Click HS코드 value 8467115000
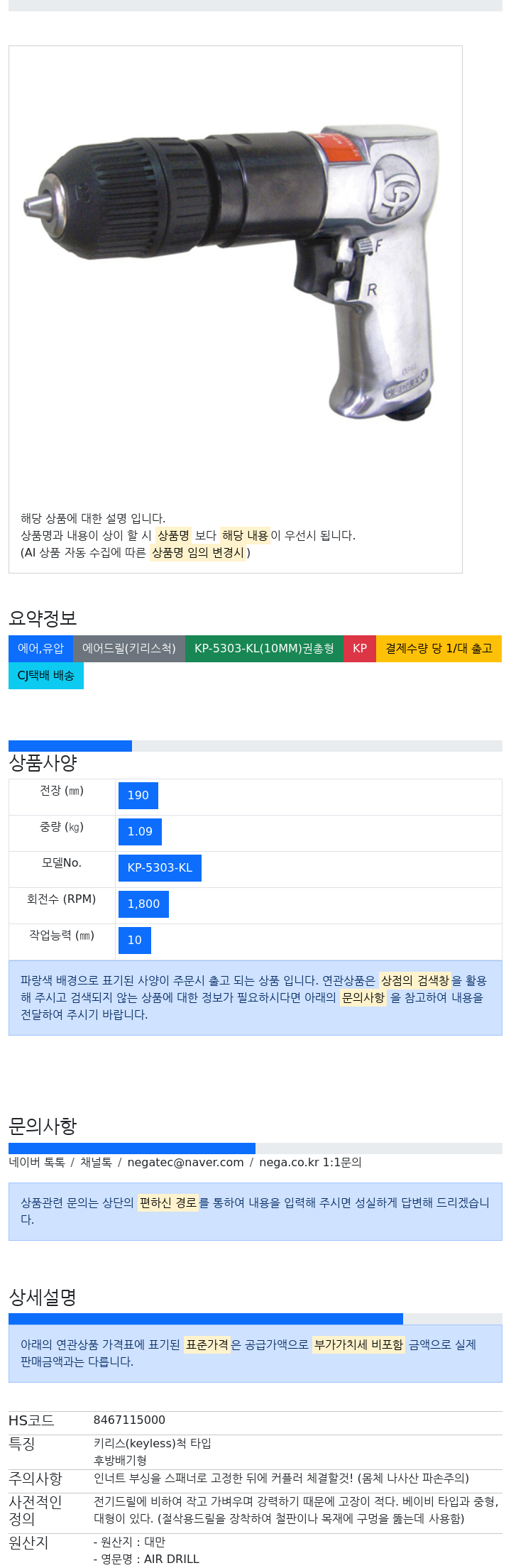 (x=129, y=1420)
